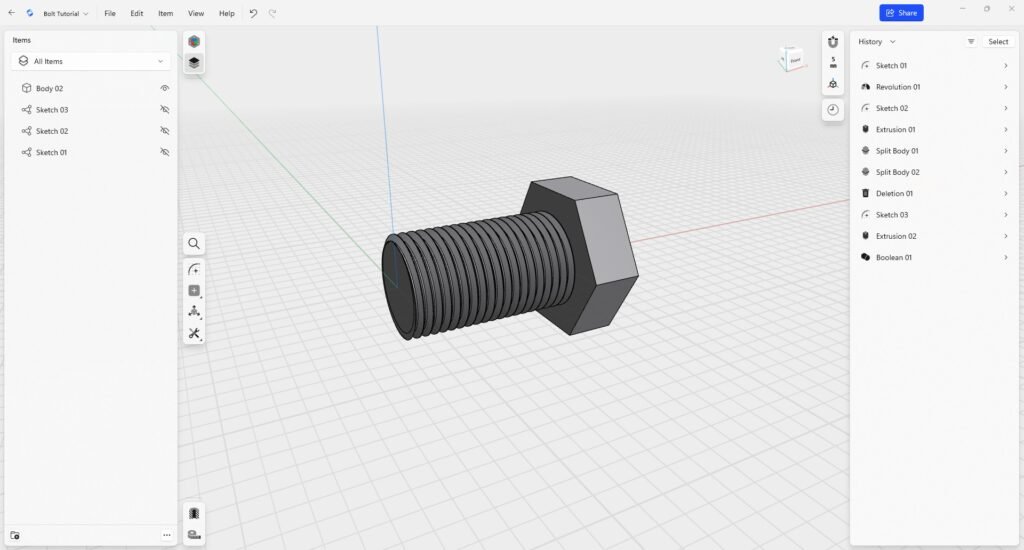Open the Transform tools menu
This screenshot has width=1024, height=550.
click(194, 312)
